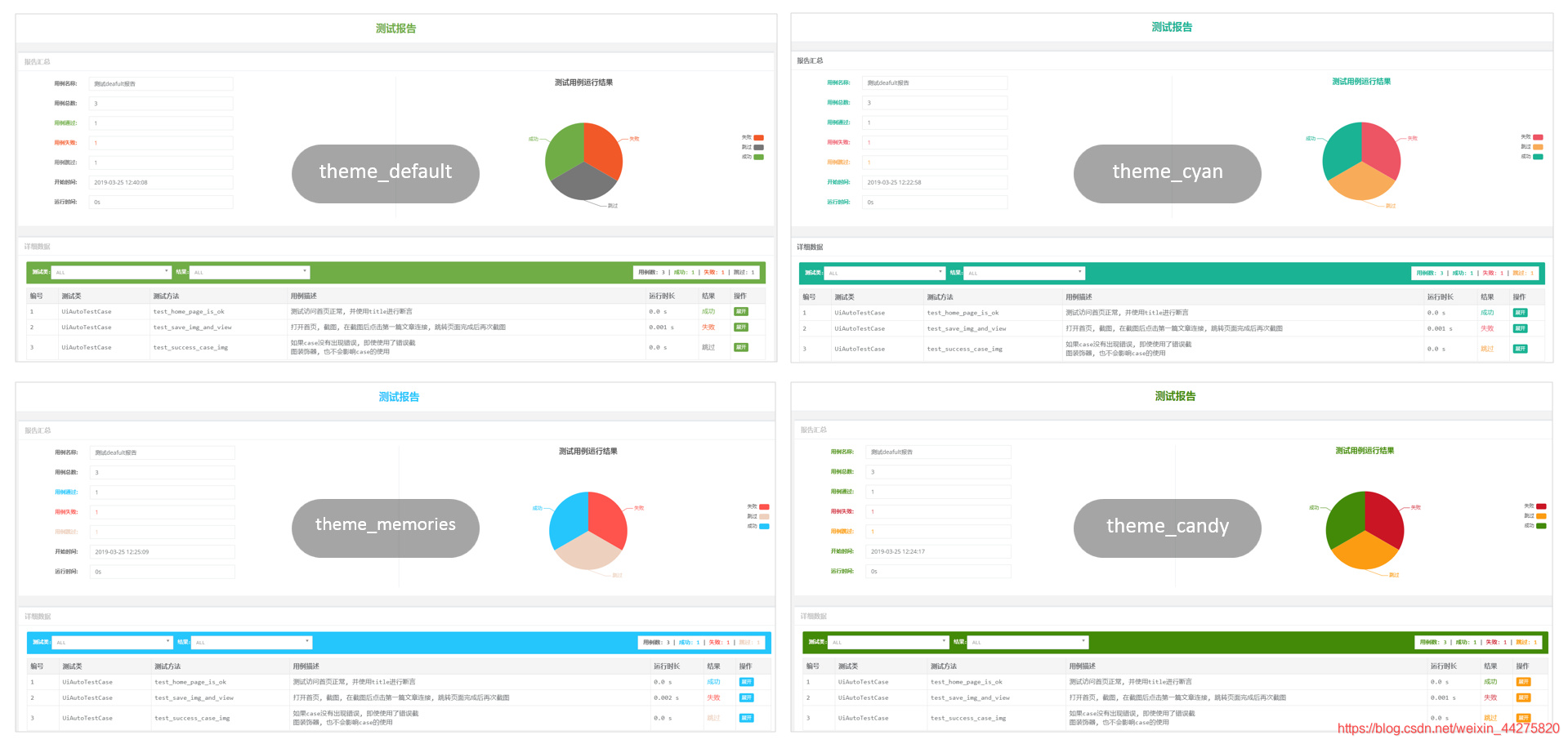Open 测试类 dropdown in theme_candy report
This screenshot has width=1568, height=744.
tap(889, 642)
